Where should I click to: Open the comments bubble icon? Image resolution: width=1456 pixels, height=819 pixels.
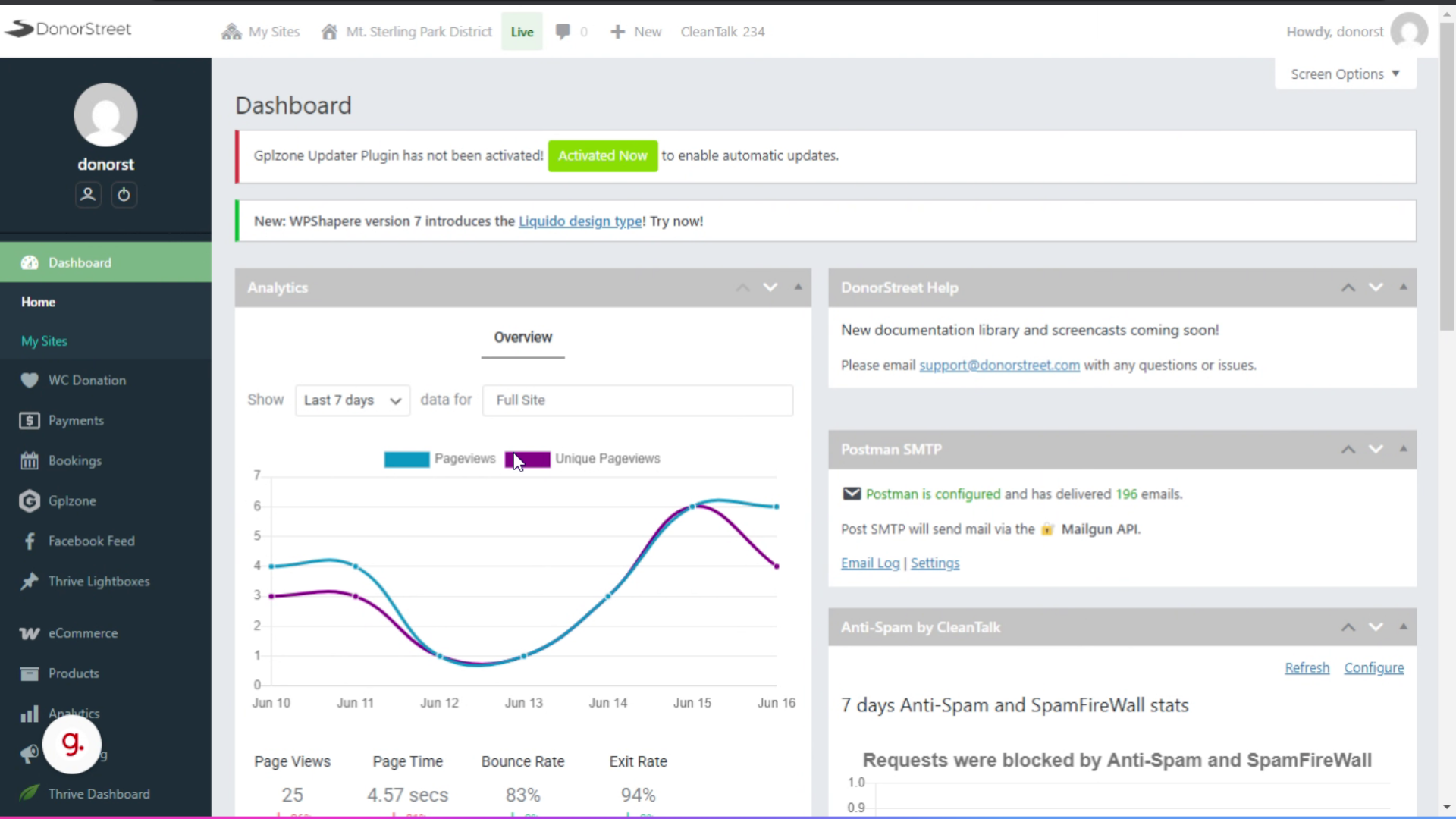pyautogui.click(x=563, y=32)
